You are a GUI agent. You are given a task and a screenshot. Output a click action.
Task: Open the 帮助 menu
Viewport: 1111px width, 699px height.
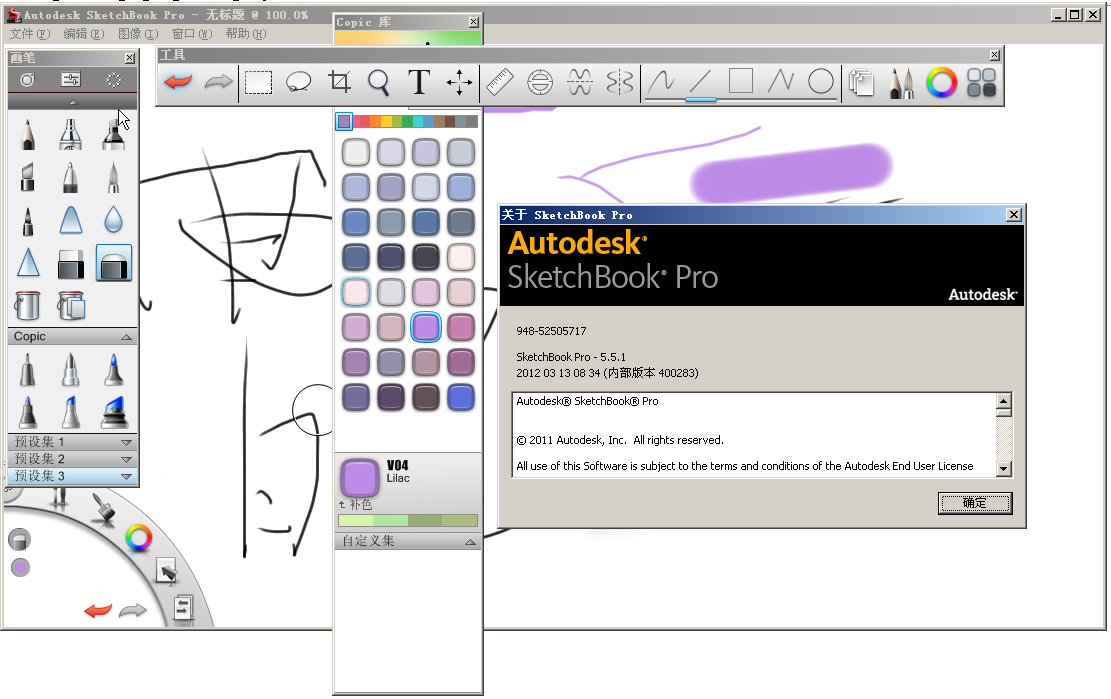point(246,33)
